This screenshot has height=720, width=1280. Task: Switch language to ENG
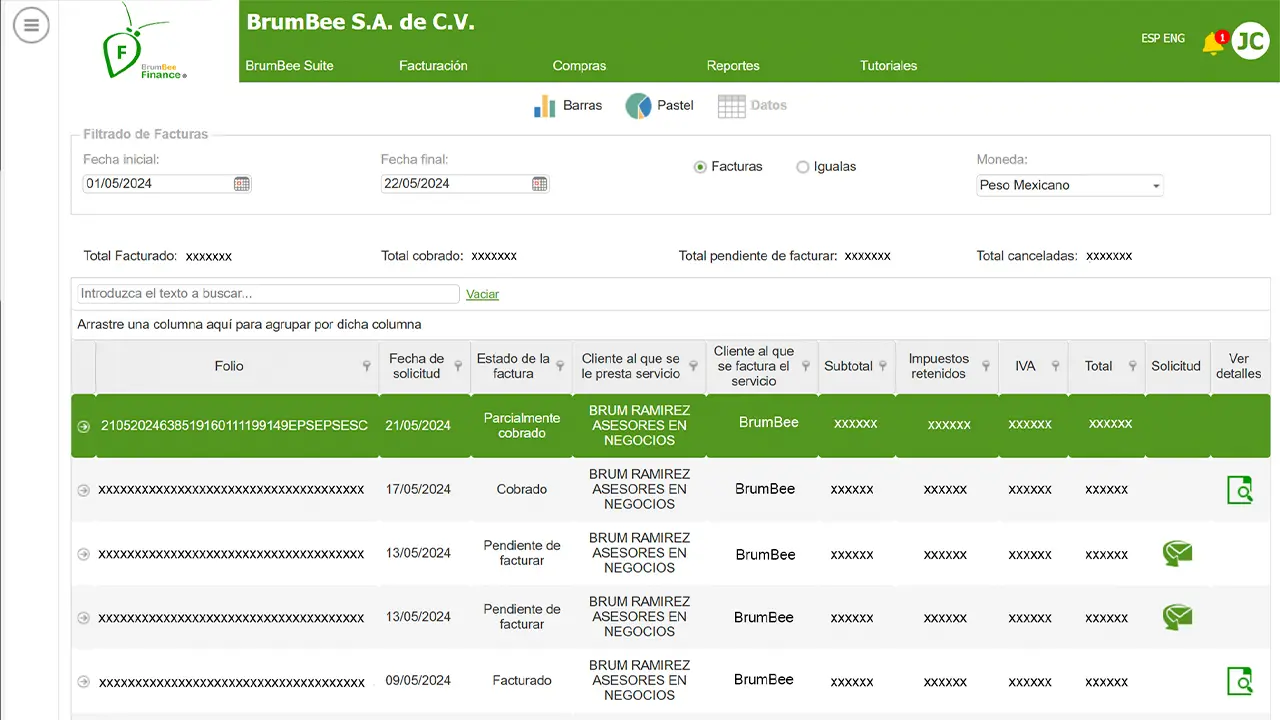coord(1174,39)
